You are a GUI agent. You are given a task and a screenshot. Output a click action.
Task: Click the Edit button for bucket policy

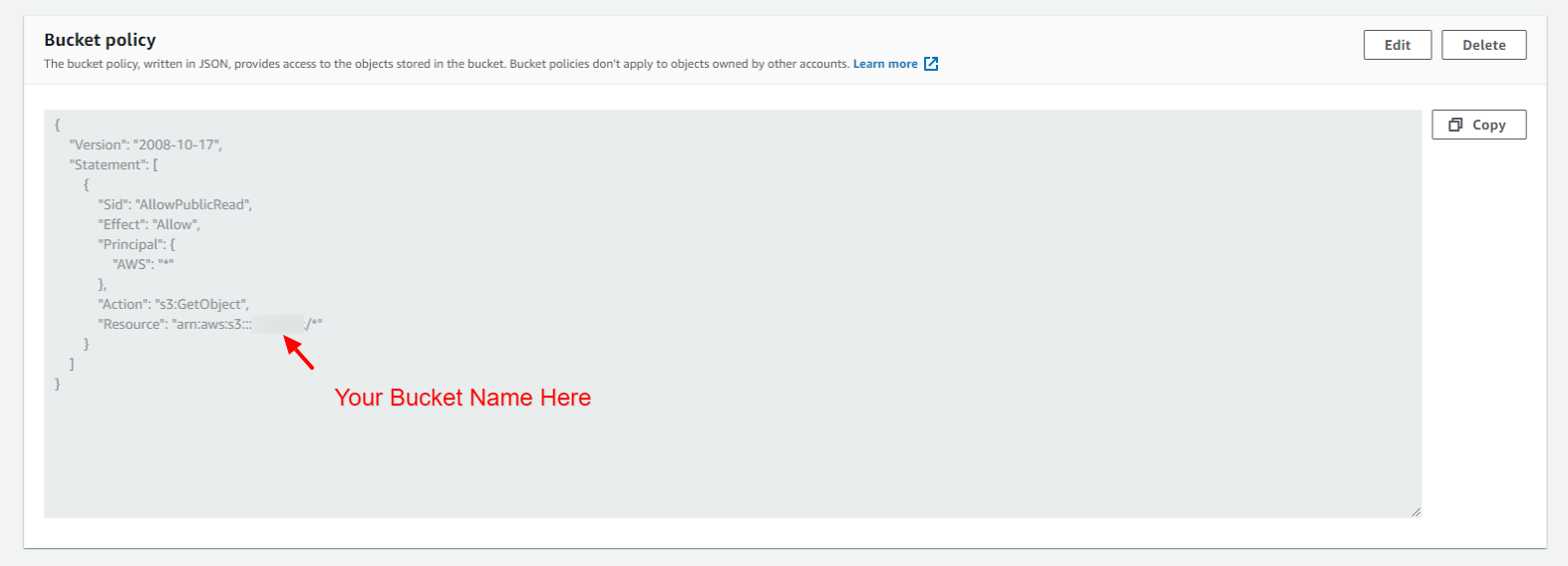pos(1397,45)
